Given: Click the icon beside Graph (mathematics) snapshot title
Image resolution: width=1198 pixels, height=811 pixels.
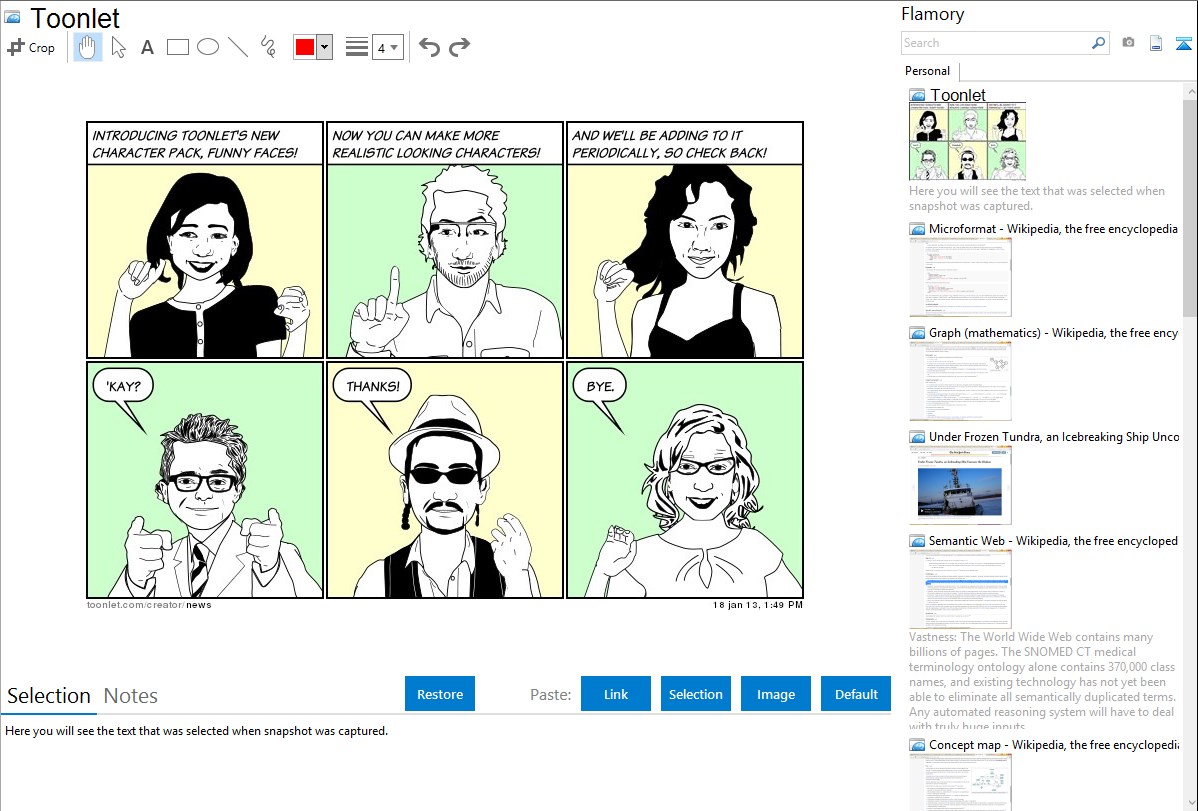Looking at the screenshot, I should (x=917, y=333).
